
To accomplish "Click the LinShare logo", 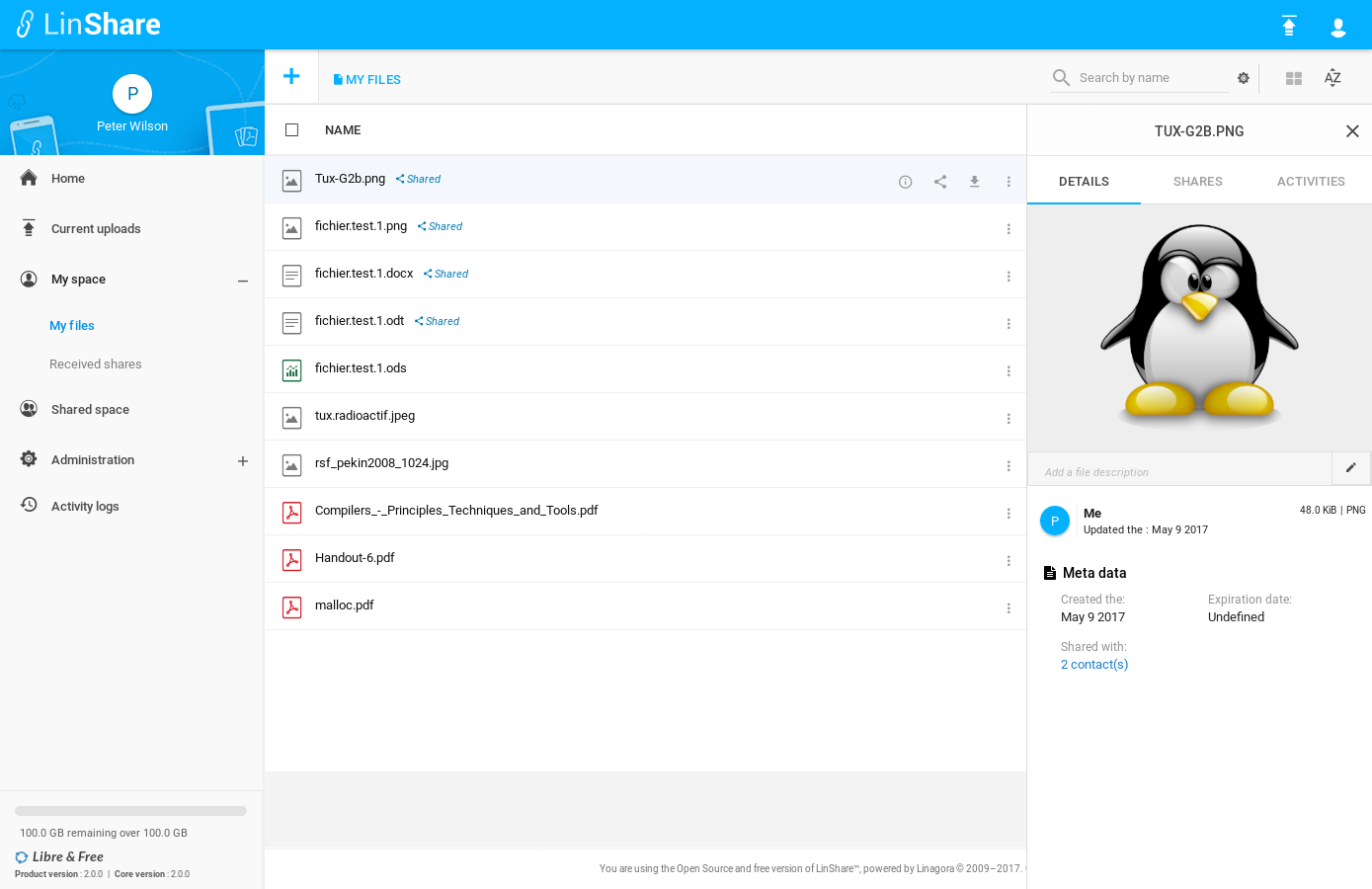I will coord(89,25).
